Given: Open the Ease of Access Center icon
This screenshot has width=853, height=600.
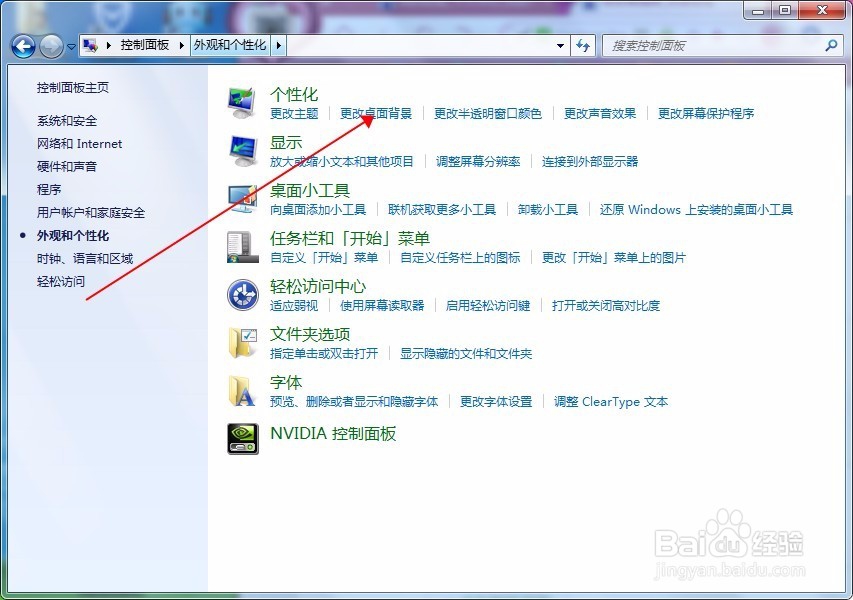Looking at the screenshot, I should click(x=242, y=295).
